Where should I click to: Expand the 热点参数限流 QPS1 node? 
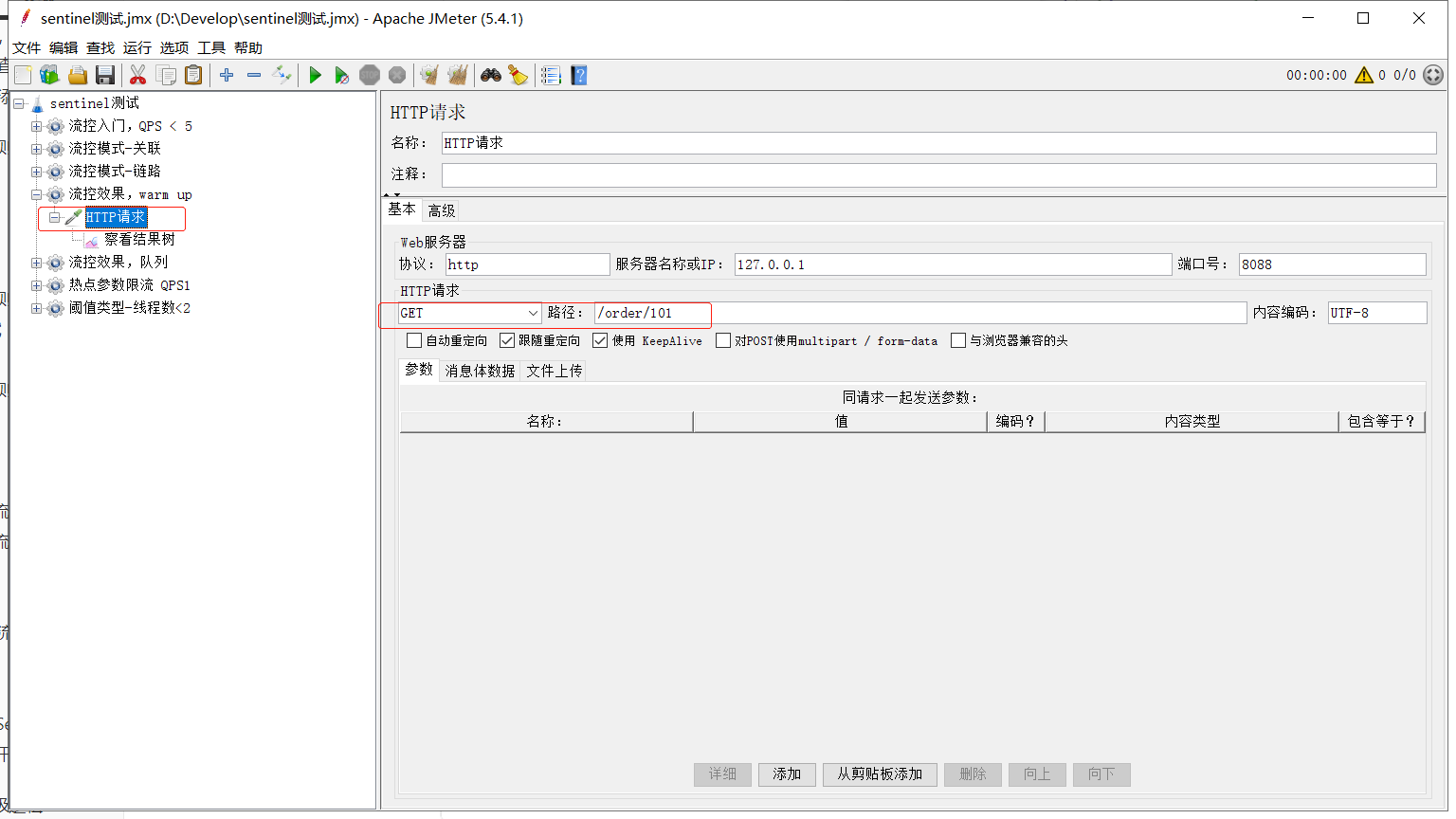click(36, 285)
